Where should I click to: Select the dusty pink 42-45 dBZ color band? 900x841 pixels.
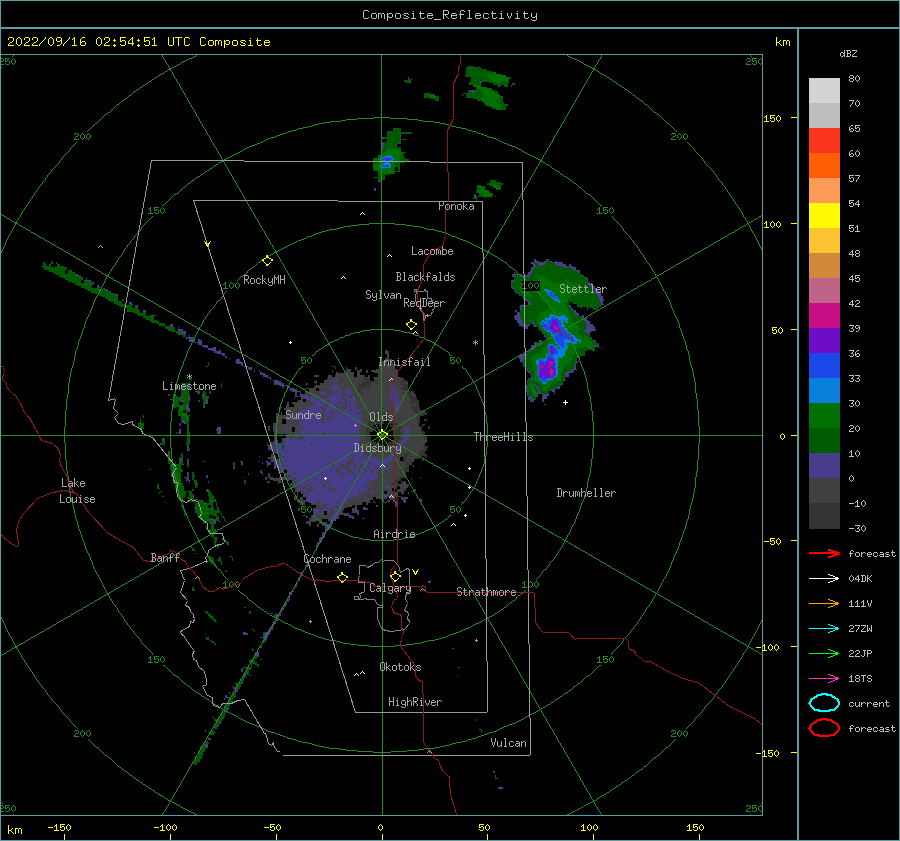click(824, 290)
